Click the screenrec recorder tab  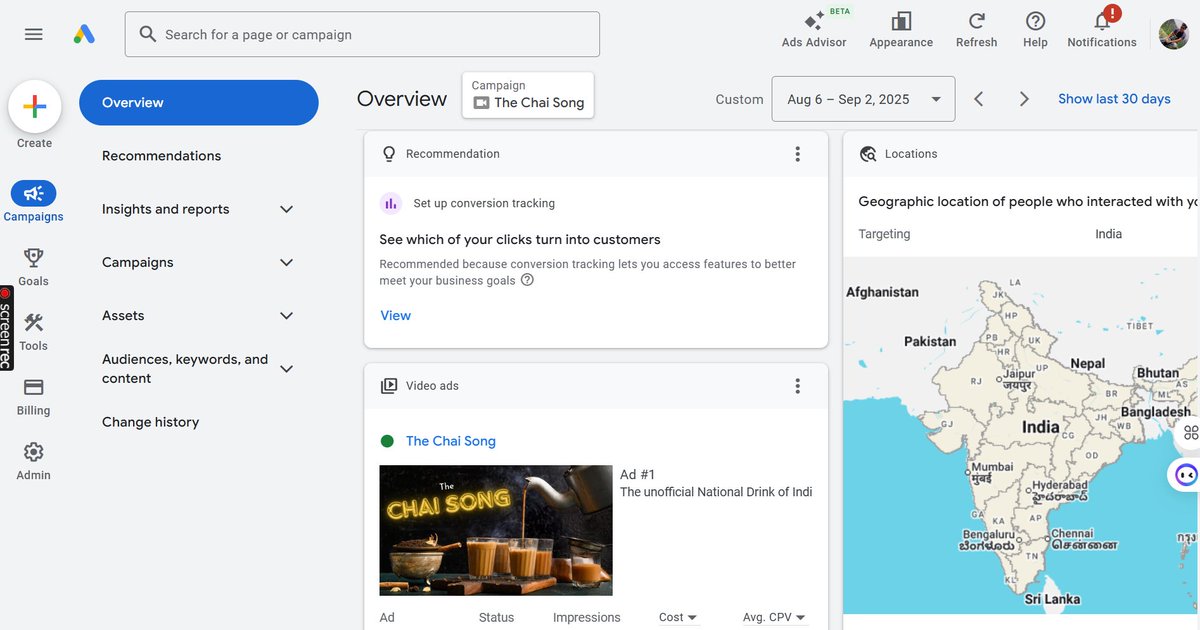click(x=6, y=328)
